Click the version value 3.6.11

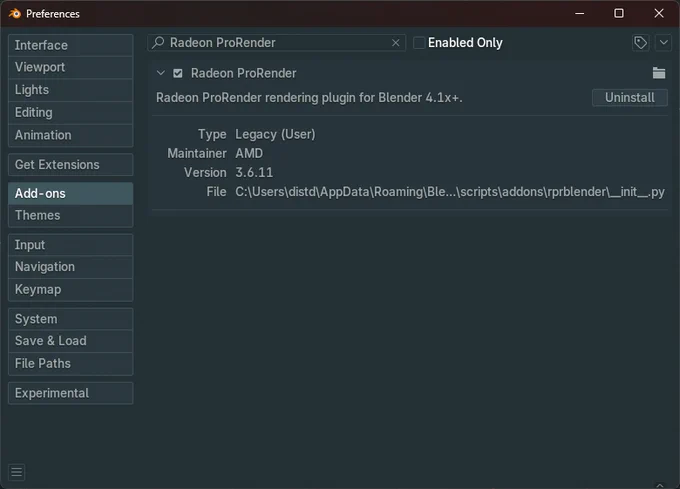click(x=254, y=173)
